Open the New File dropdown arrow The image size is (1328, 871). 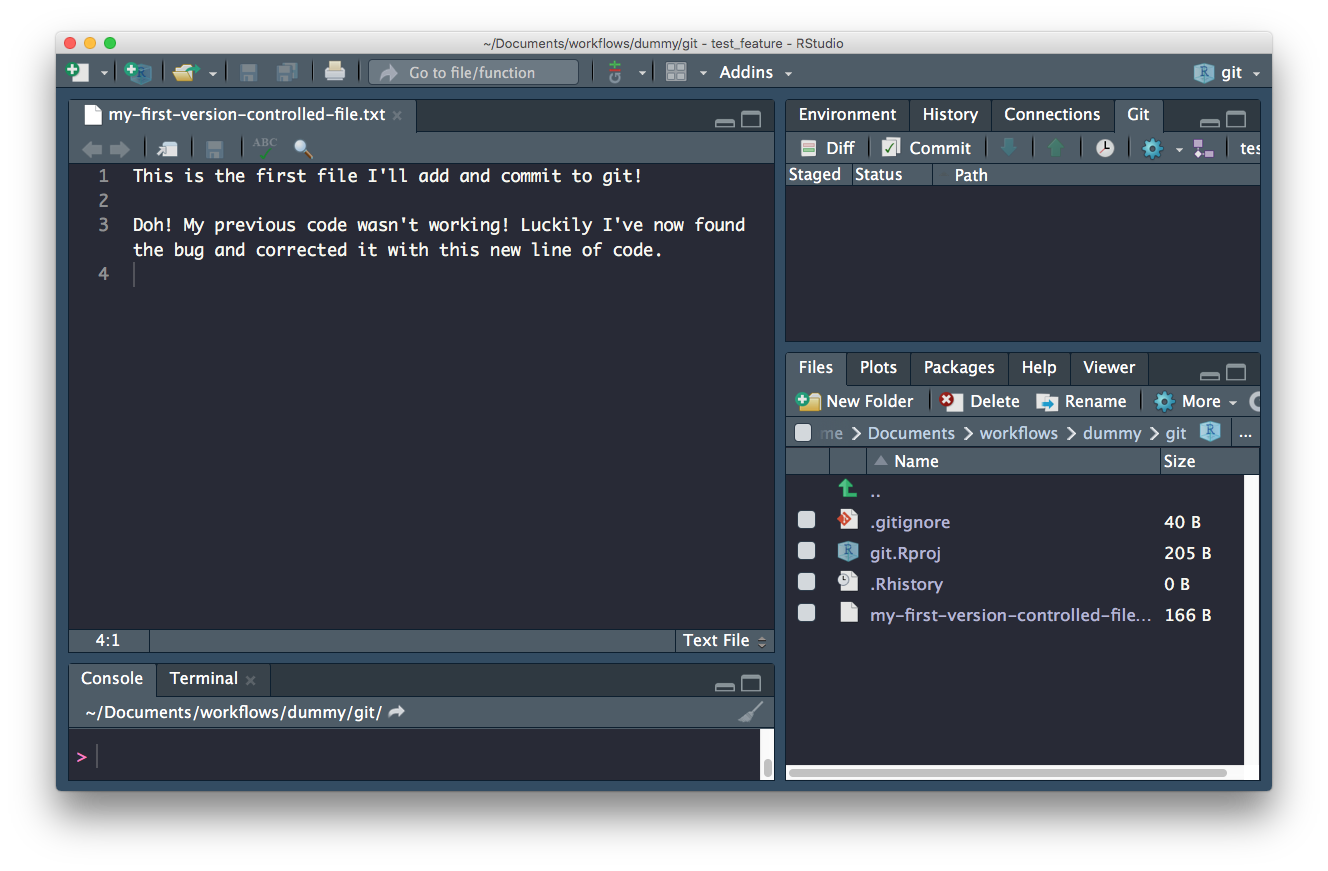click(103, 73)
